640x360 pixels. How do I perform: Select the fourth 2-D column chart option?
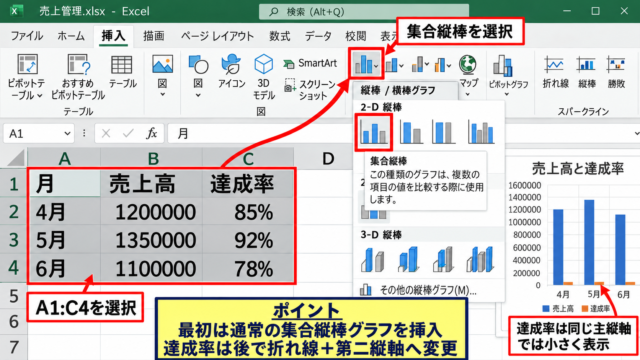[x=481, y=132]
